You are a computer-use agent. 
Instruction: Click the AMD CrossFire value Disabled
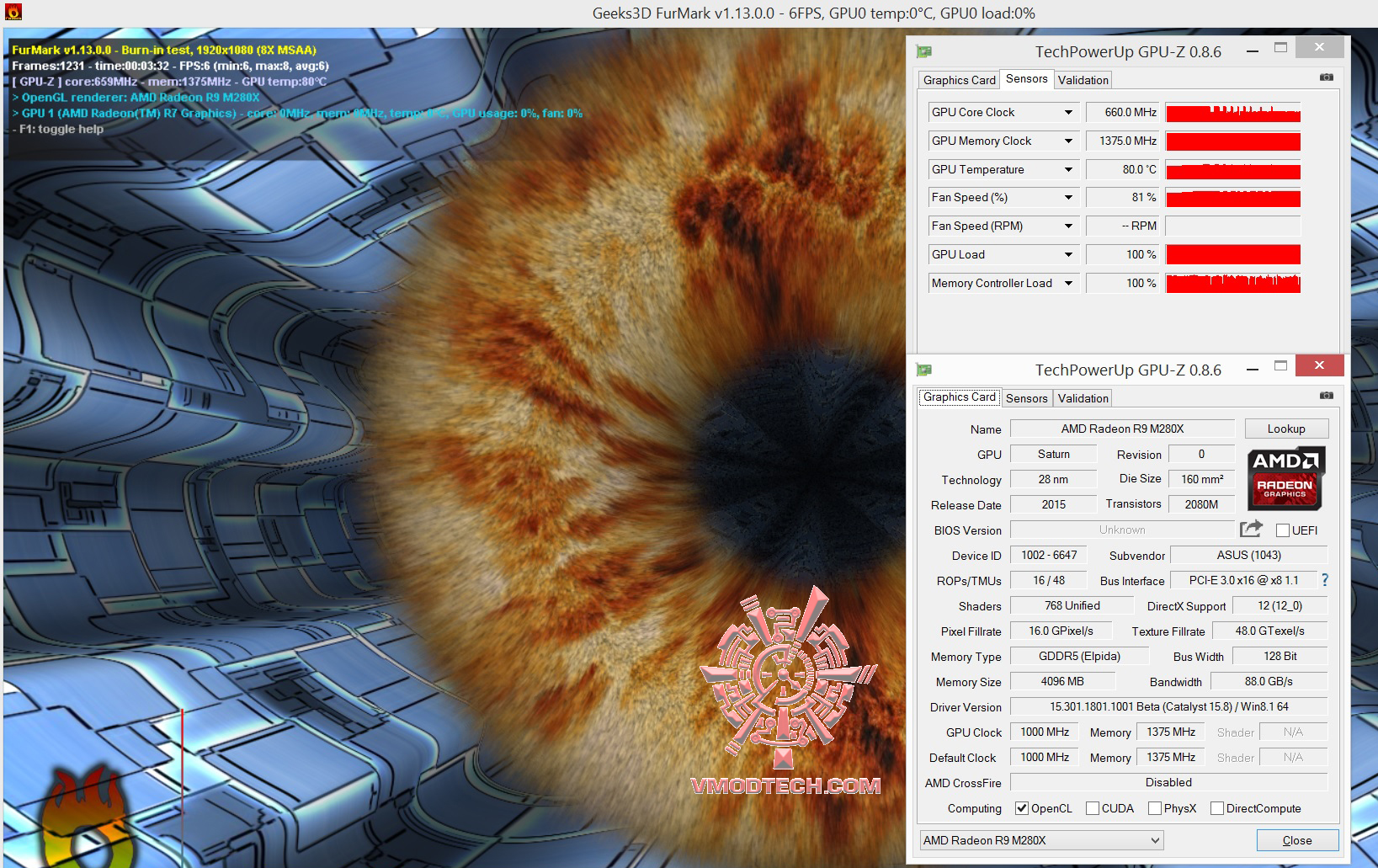[1168, 782]
